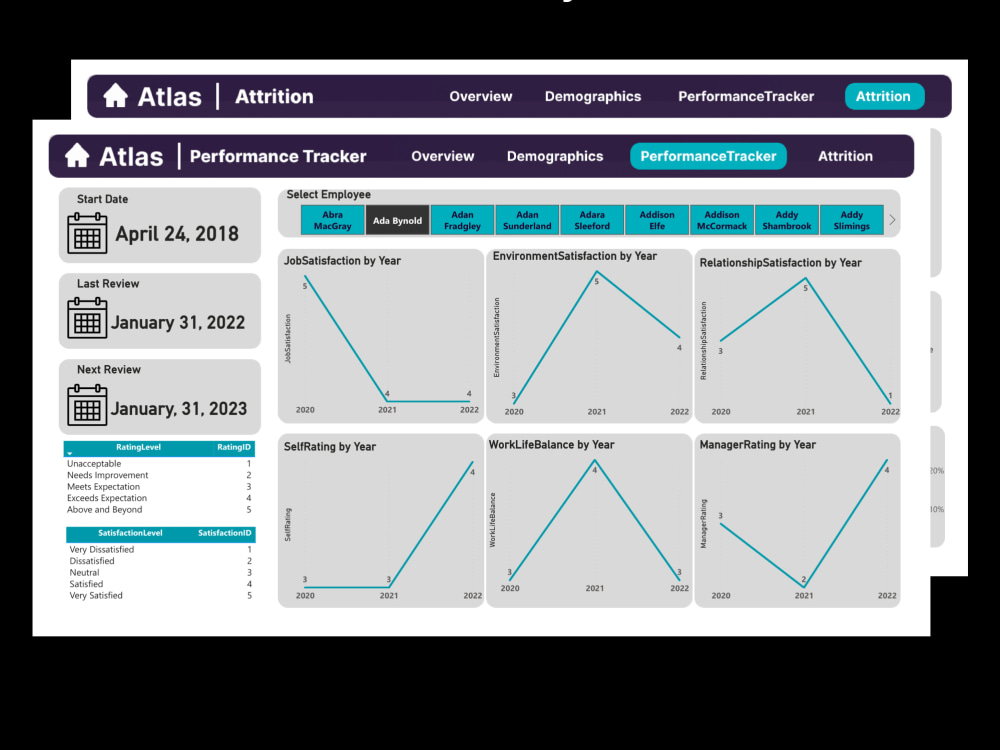This screenshot has height=750, width=1000.
Task: Select employee Abra MacGray
Action: click(332, 219)
